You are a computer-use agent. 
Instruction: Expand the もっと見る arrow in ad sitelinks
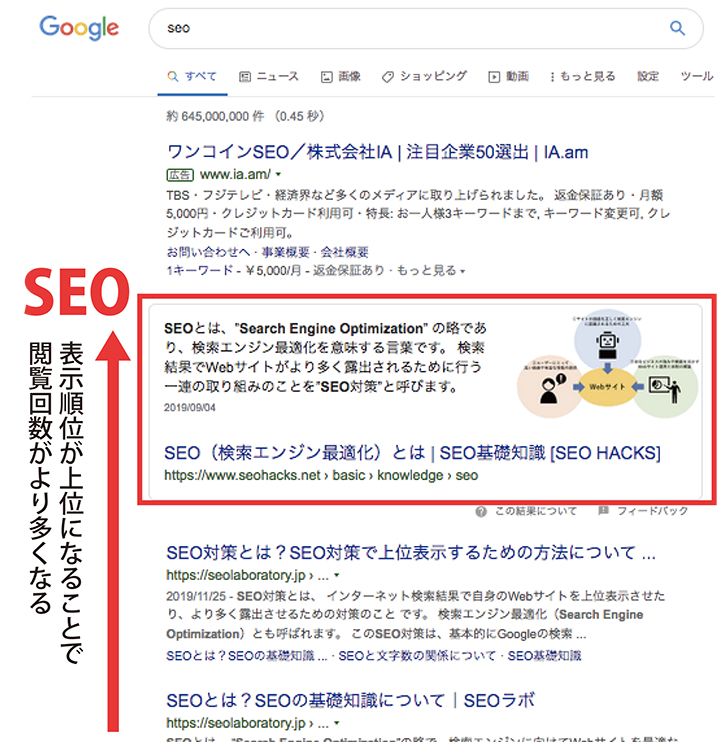(462, 272)
